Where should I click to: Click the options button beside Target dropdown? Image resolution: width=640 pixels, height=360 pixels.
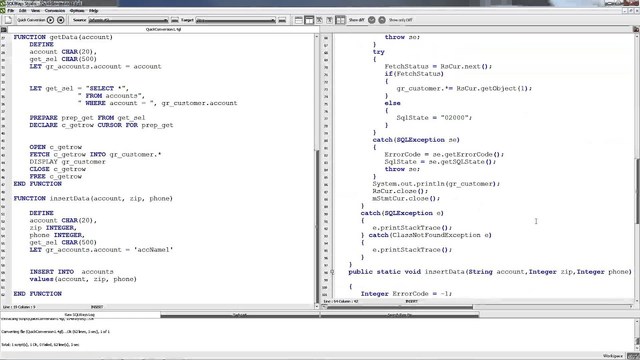tap(282, 20)
